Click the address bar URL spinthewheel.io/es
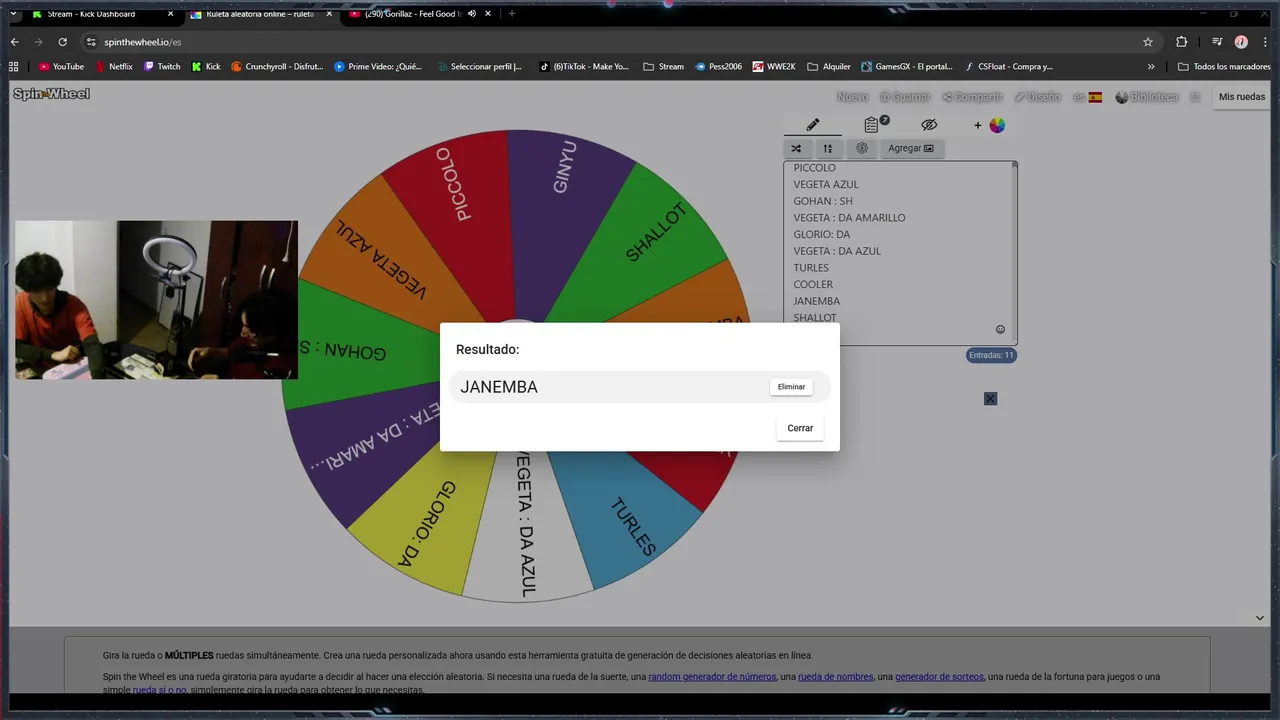The image size is (1280, 720). (141, 42)
